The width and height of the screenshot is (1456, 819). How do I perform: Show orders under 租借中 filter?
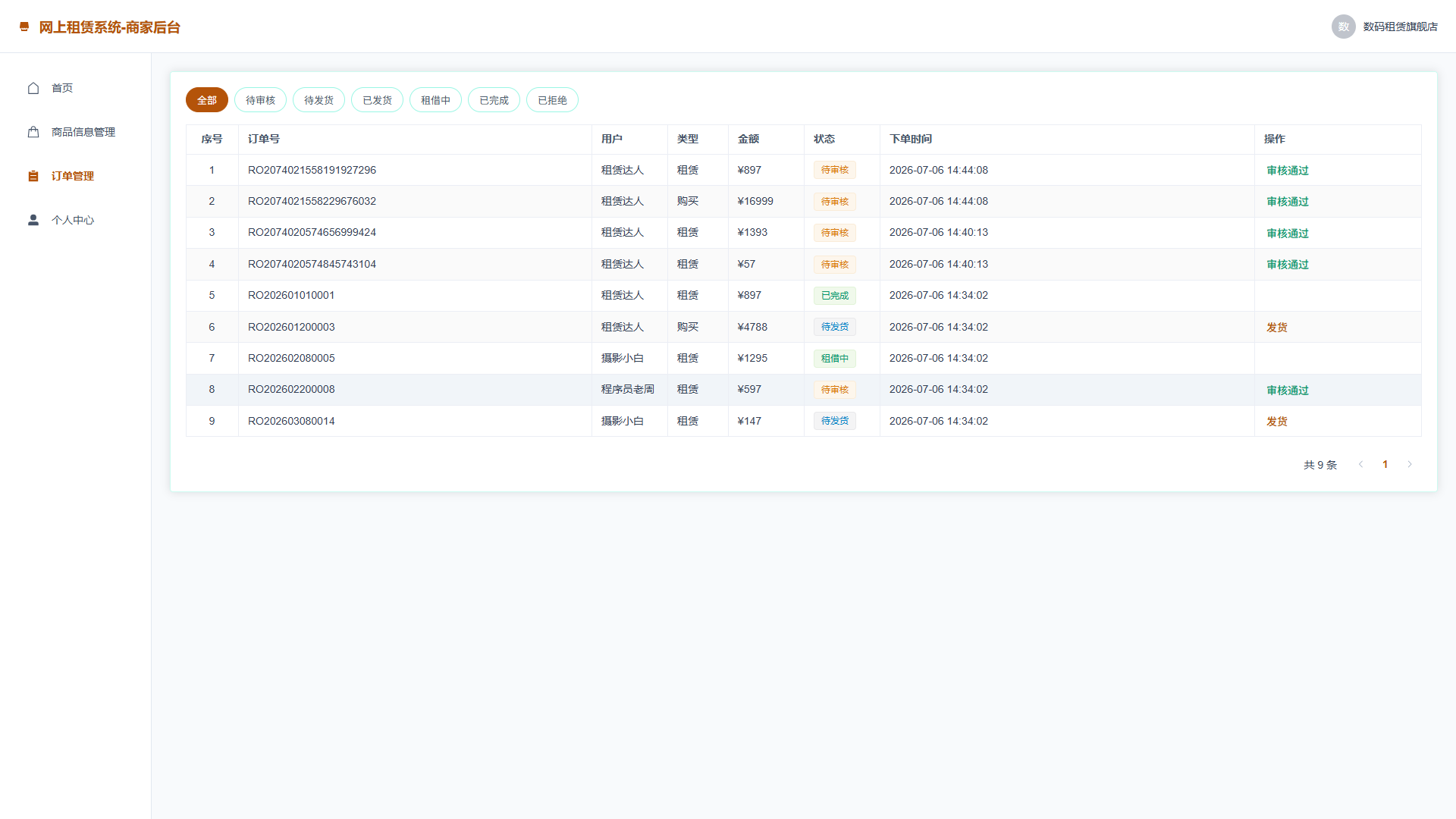(435, 100)
